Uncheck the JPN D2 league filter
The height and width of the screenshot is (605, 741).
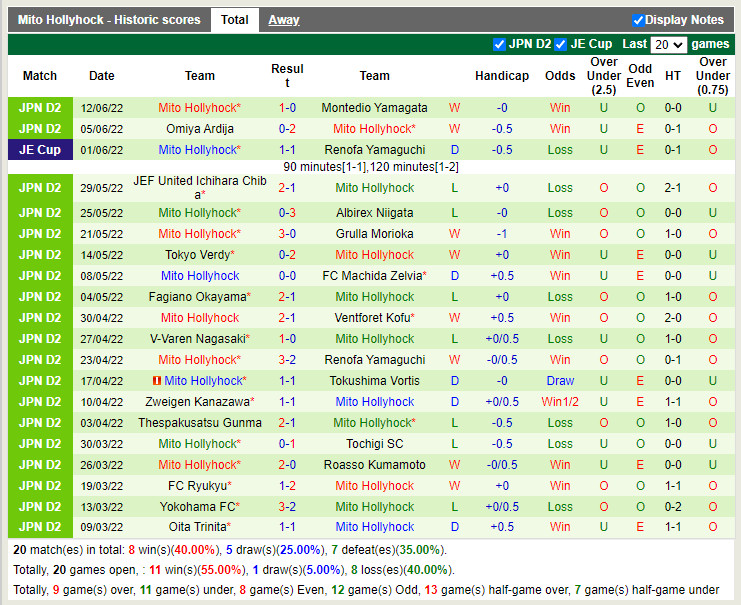(x=499, y=44)
